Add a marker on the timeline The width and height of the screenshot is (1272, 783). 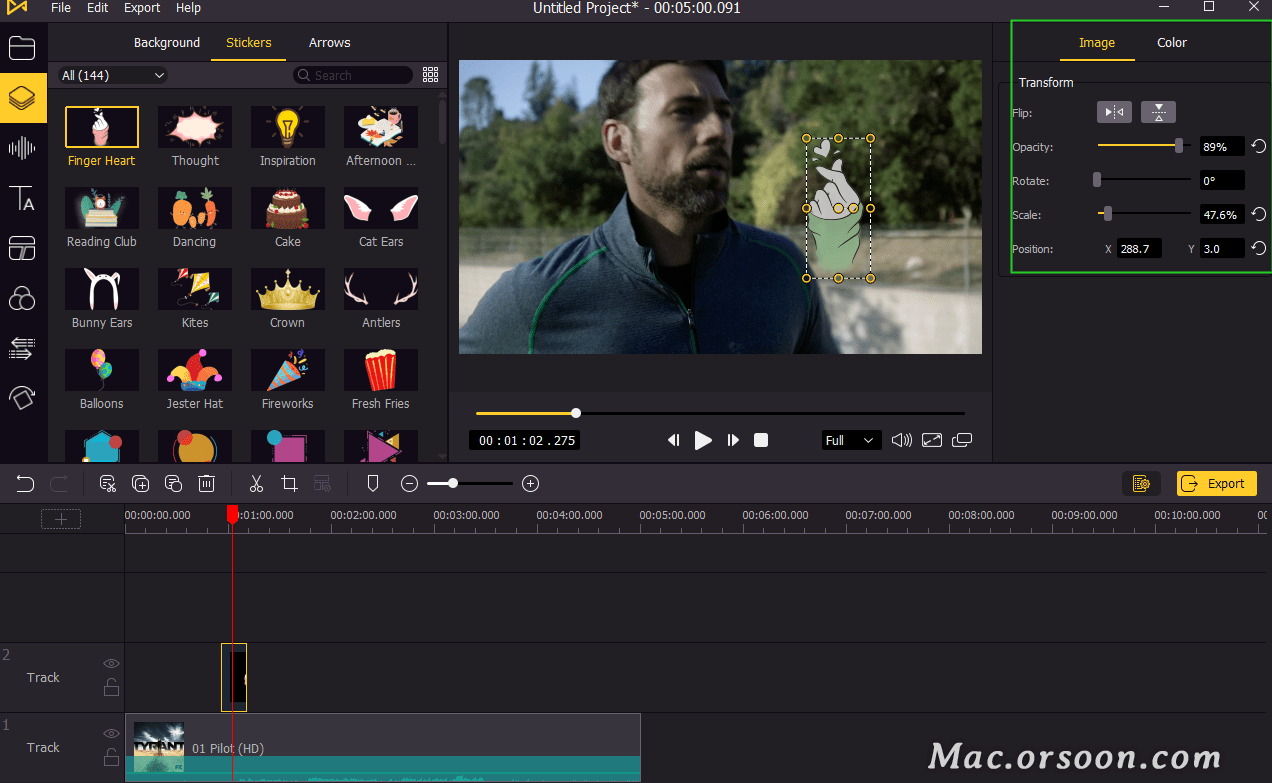373,484
